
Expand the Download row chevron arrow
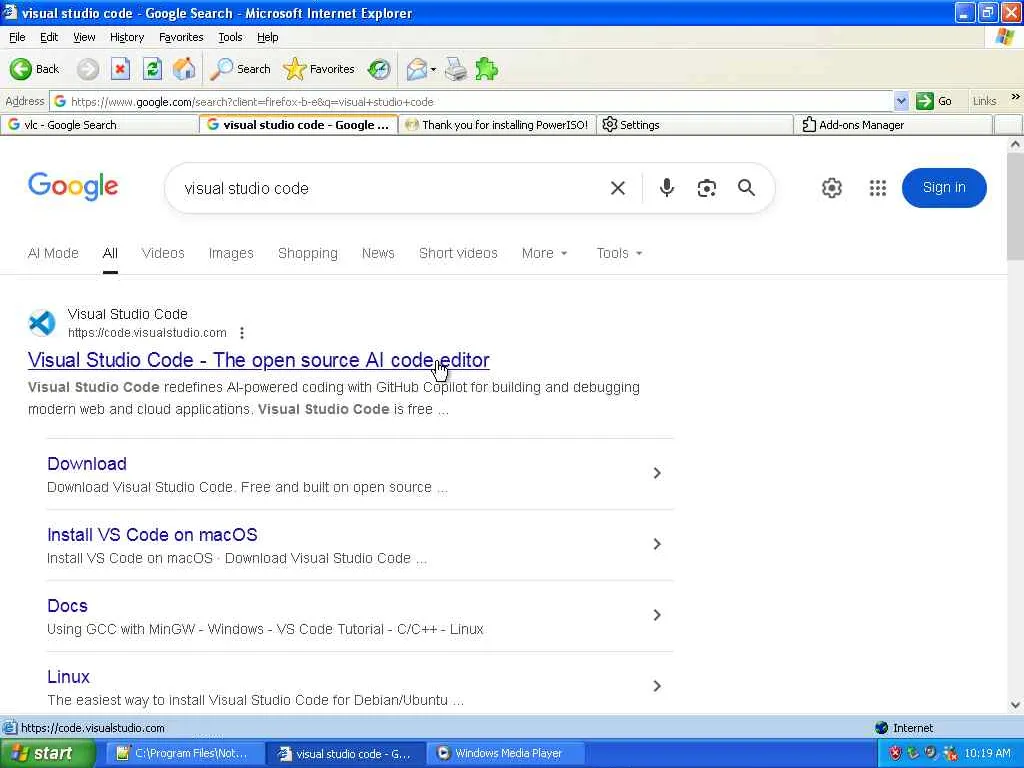[657, 473]
